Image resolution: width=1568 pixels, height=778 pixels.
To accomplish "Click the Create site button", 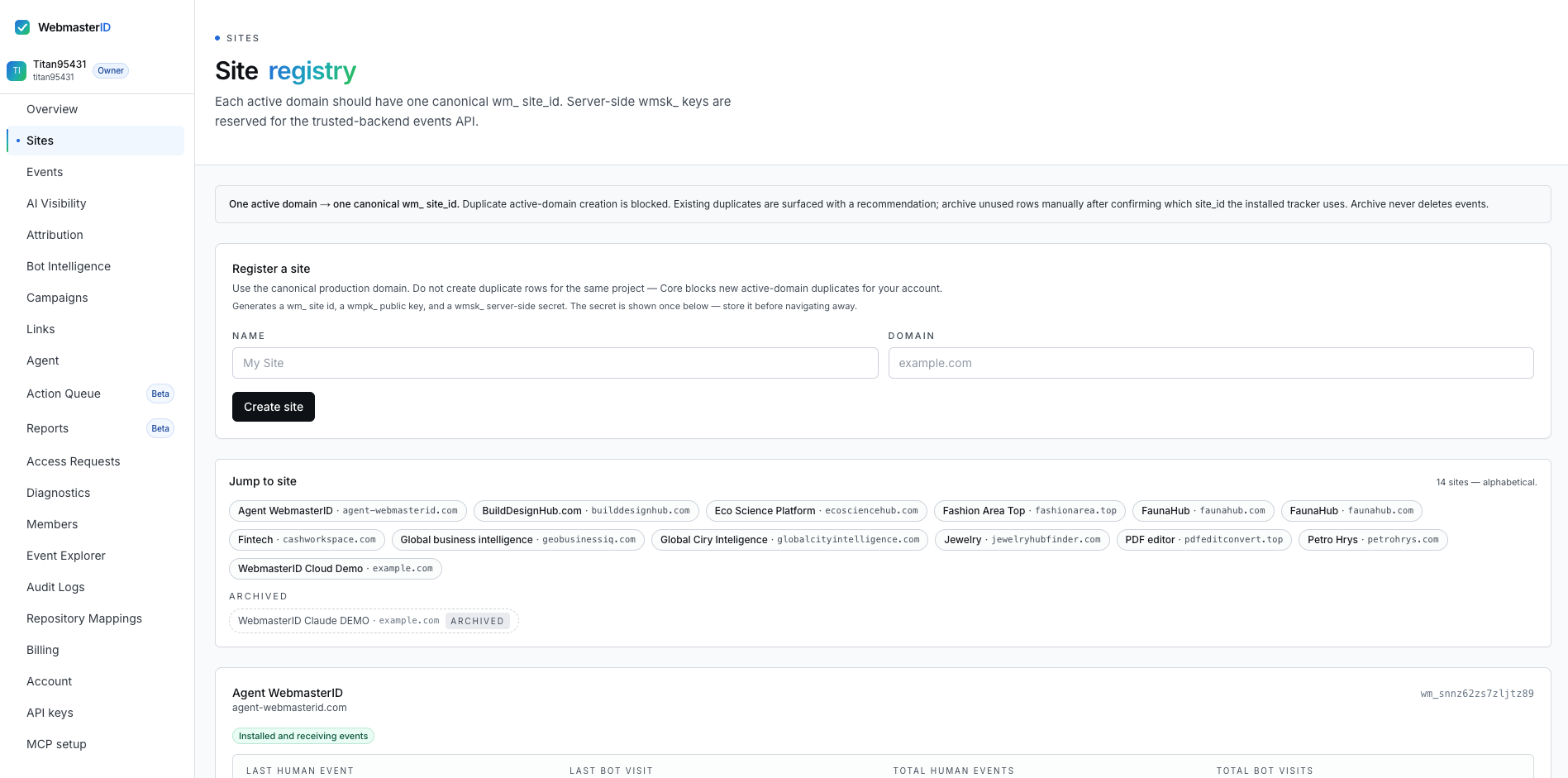I will (x=274, y=407).
